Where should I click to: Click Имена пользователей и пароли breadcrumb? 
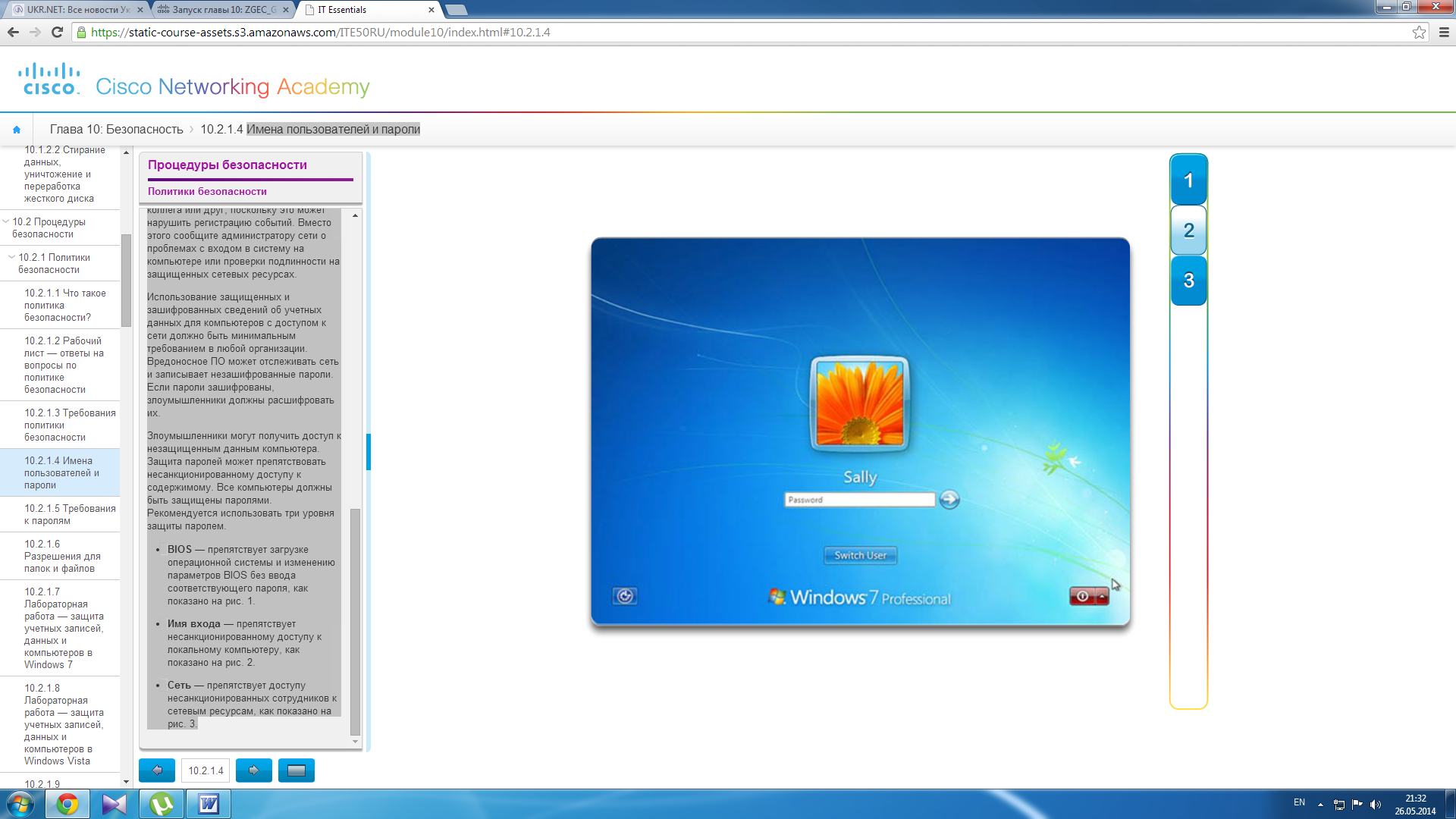click(x=333, y=130)
